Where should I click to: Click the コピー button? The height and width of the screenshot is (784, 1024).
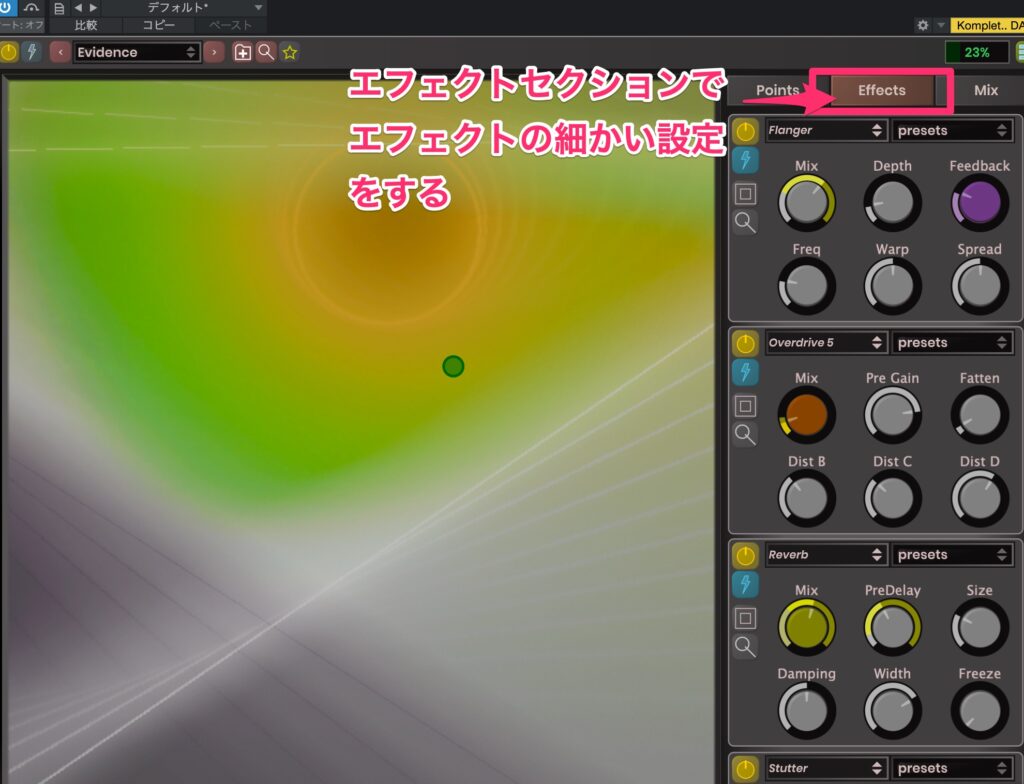click(x=158, y=25)
